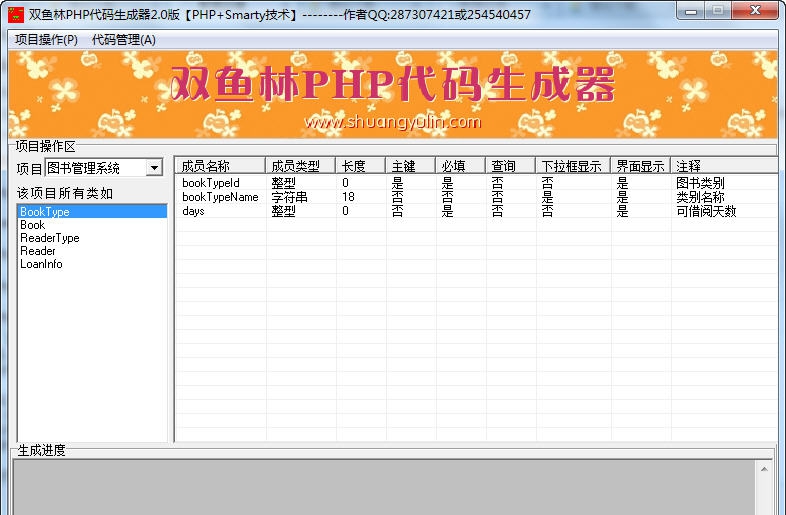Screen dimensions: 786x515
Task: Click the 类别名称 comment cell
Action: coord(700,197)
